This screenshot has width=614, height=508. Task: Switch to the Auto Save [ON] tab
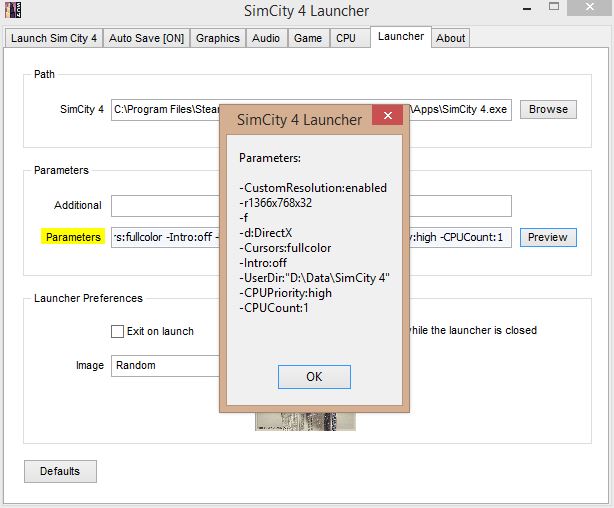[x=146, y=38]
